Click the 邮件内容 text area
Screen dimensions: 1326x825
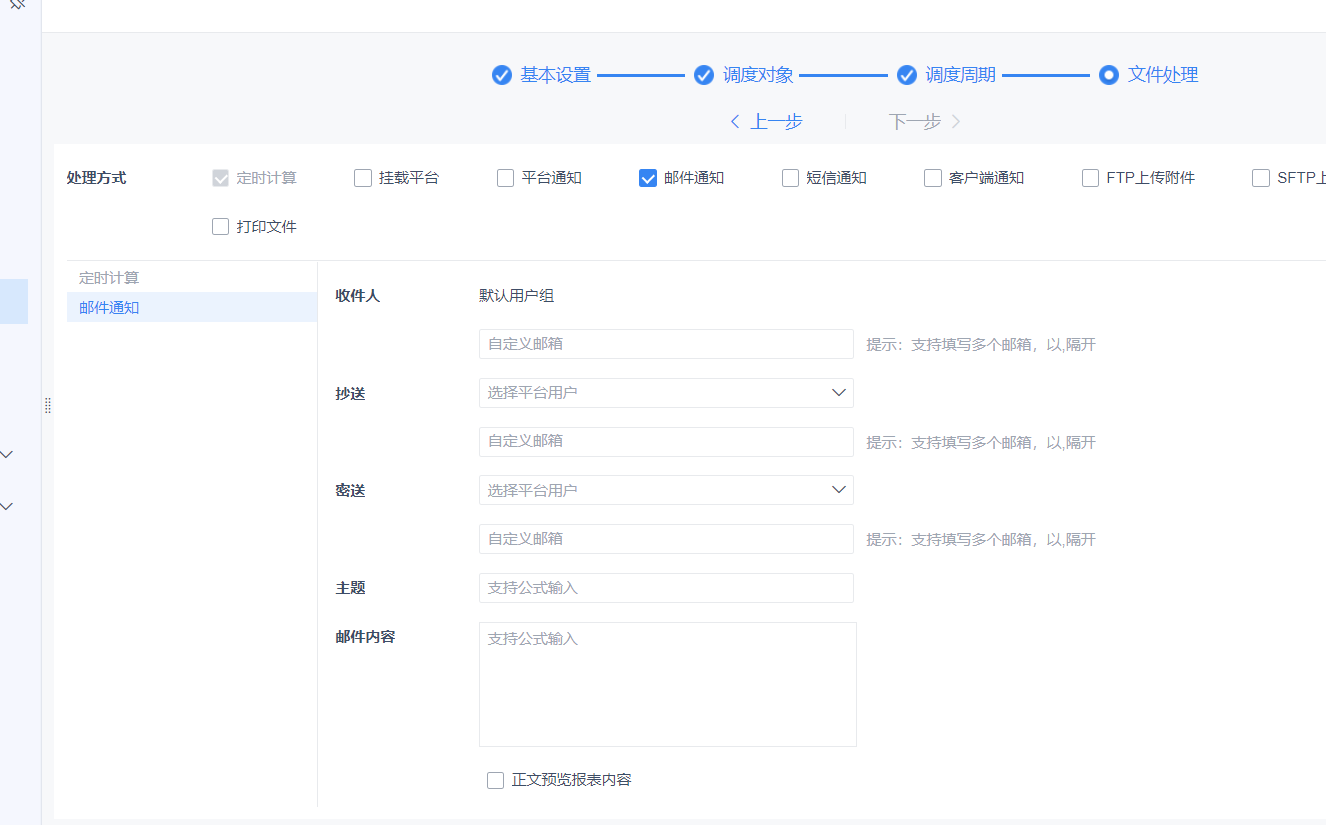click(x=668, y=684)
